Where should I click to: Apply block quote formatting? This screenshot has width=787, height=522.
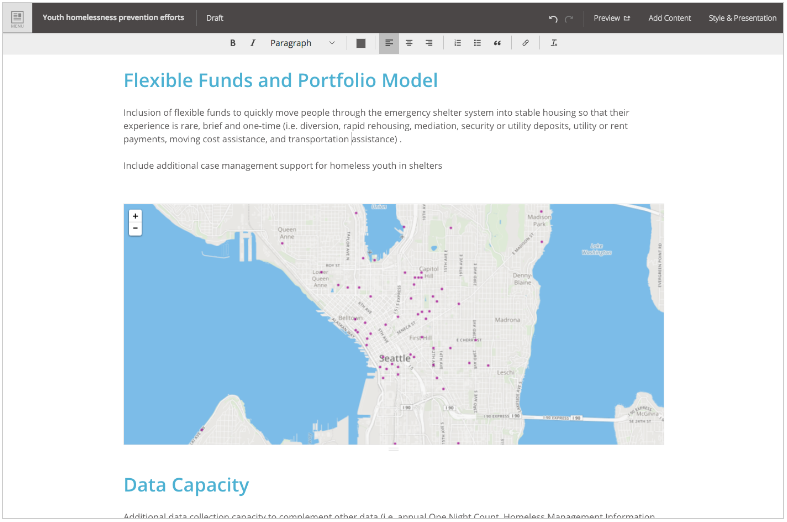[x=497, y=43]
